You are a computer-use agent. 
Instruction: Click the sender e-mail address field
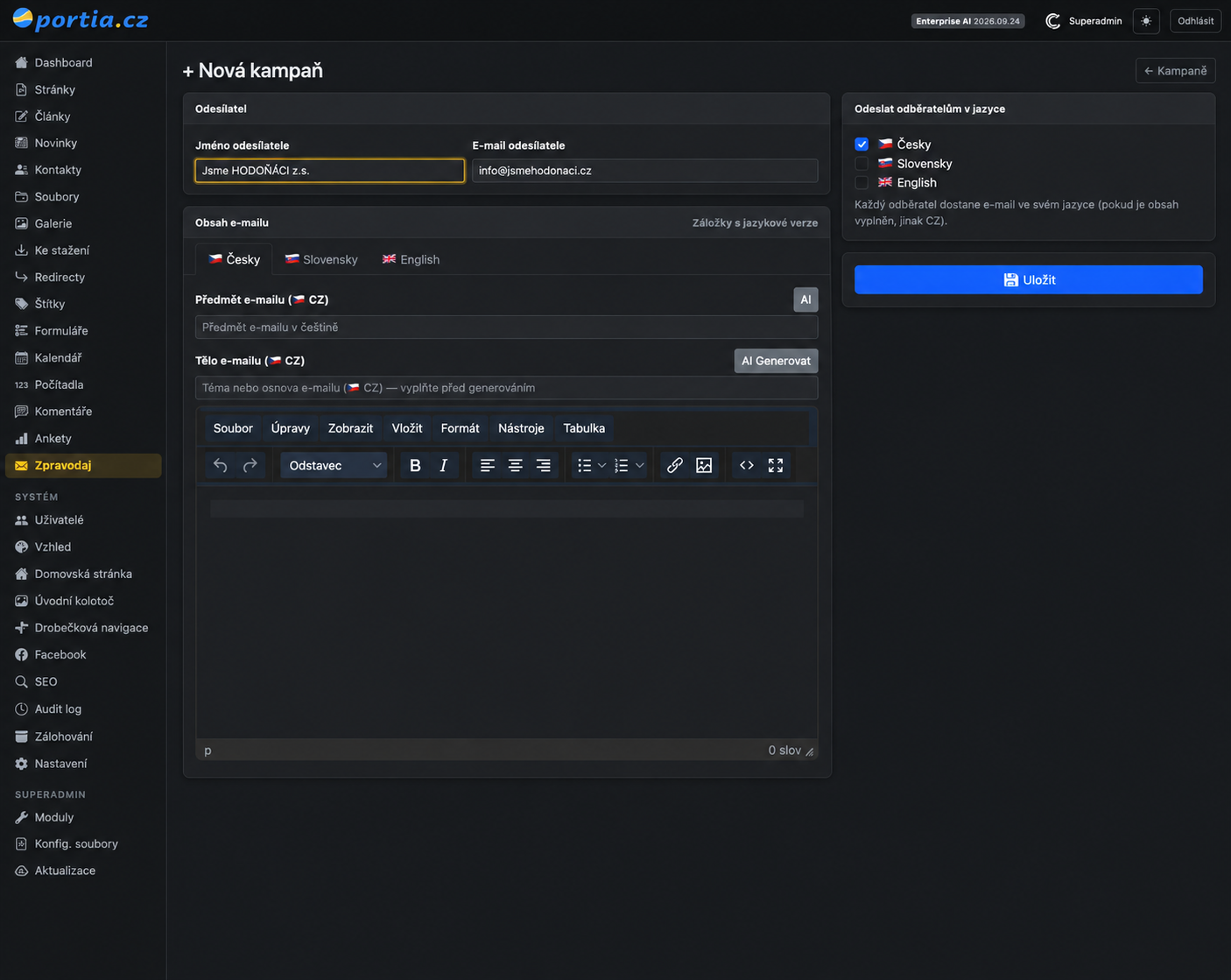point(645,171)
